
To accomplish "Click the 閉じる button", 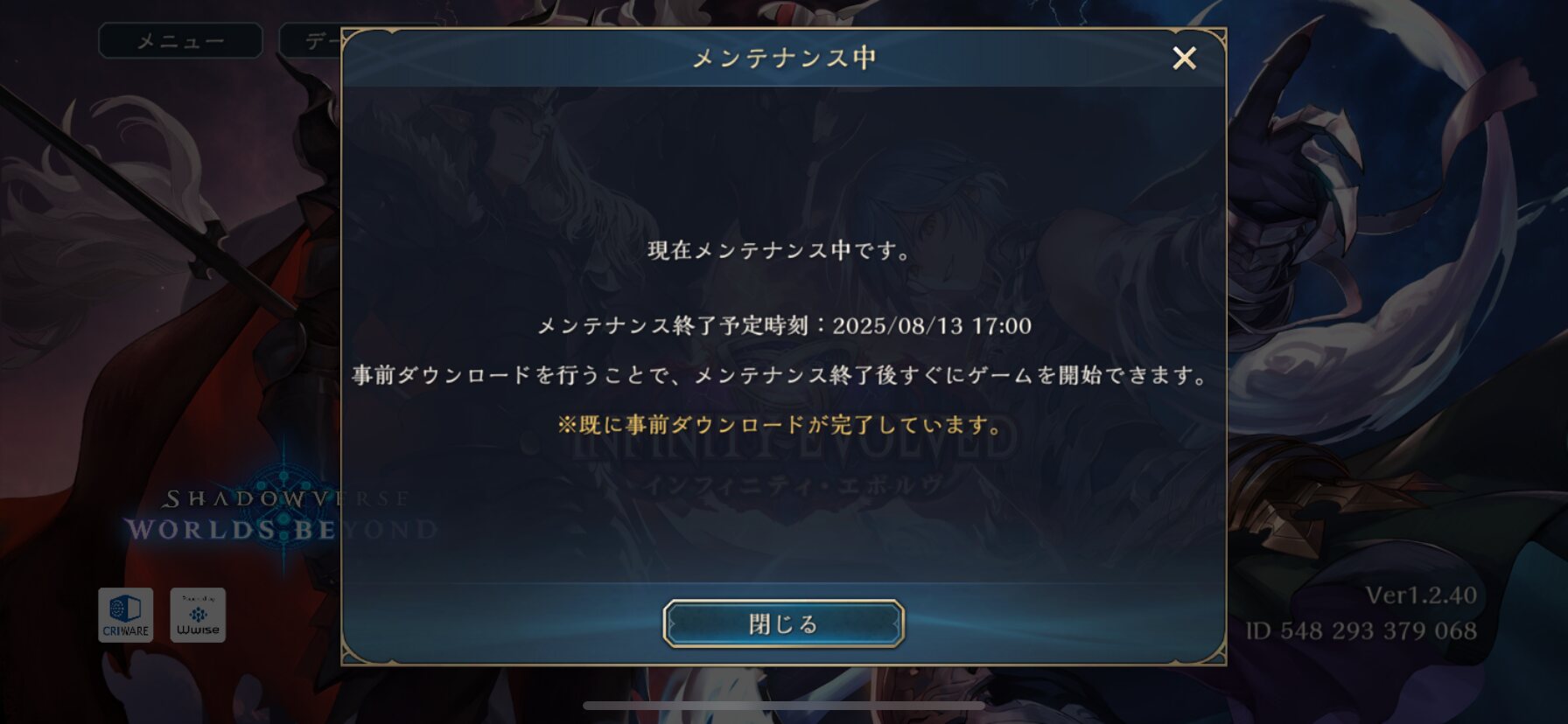I will 783,623.
